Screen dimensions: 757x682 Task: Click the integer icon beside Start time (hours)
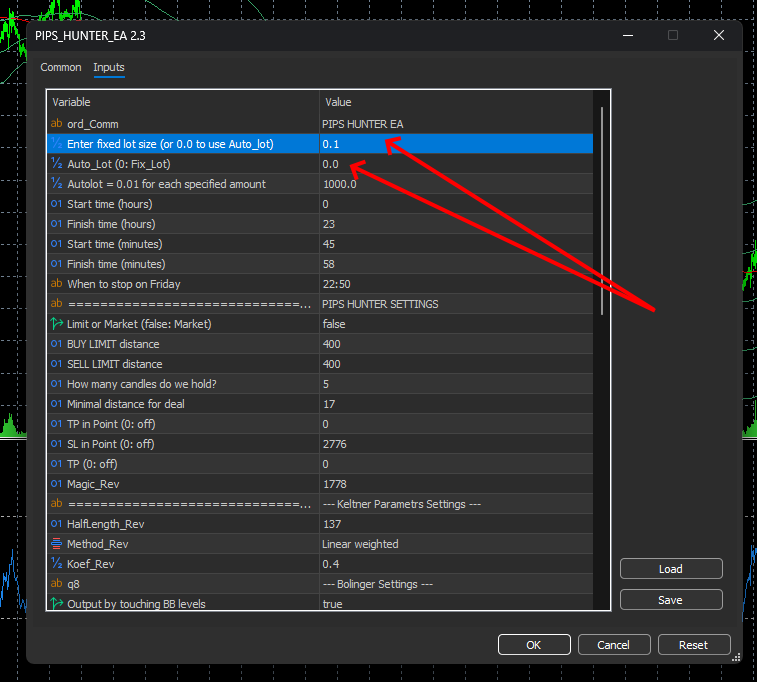56,204
